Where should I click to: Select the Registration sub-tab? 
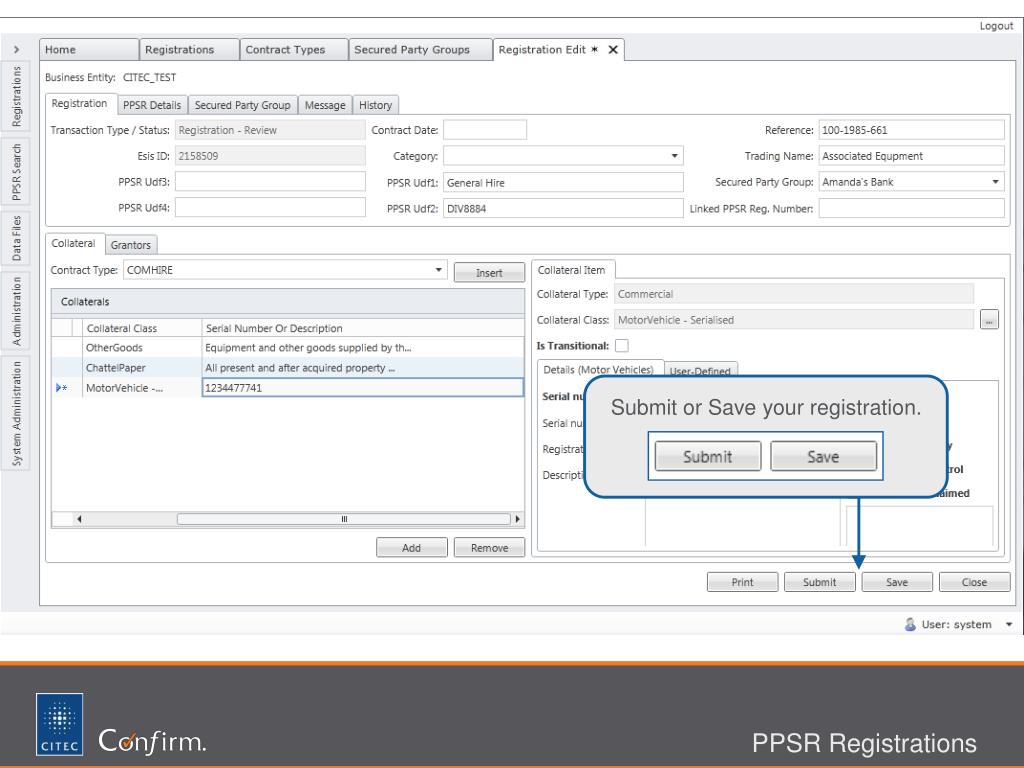(x=80, y=104)
